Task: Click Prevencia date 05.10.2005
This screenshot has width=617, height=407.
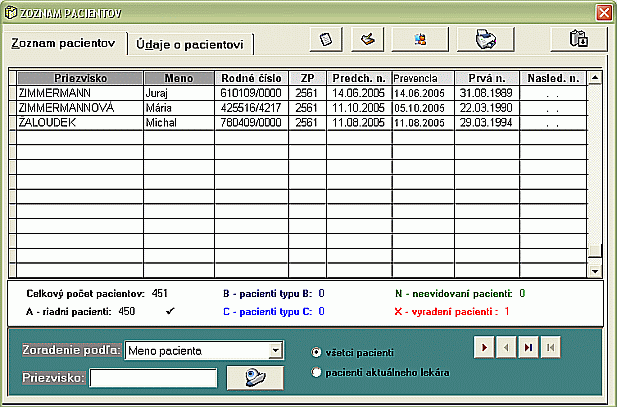Action: [419, 108]
